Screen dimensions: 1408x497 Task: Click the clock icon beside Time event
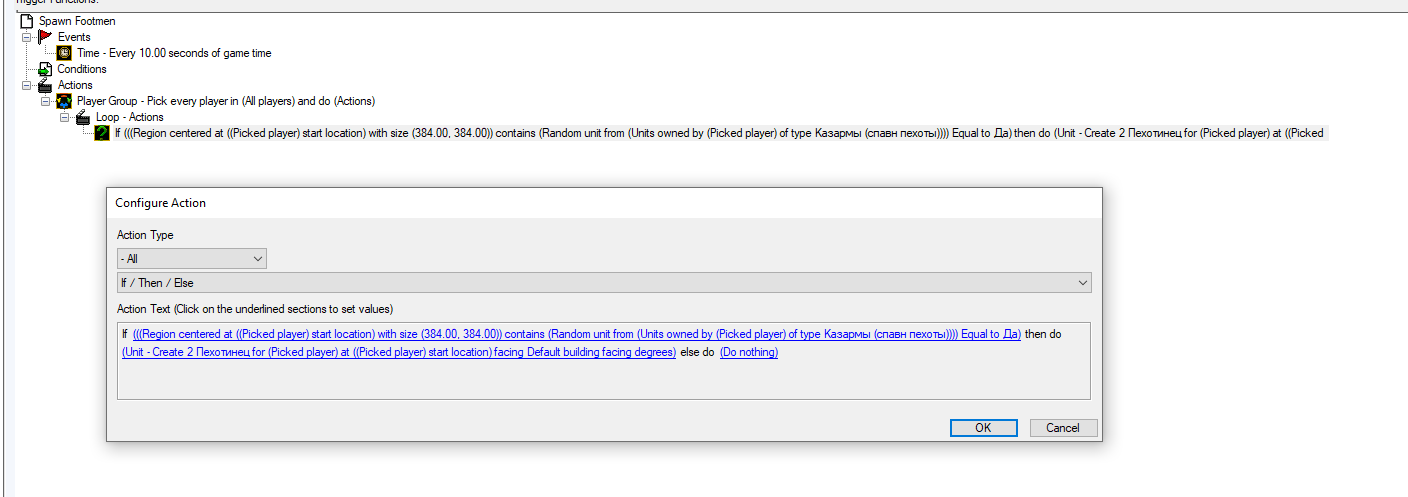tap(64, 53)
